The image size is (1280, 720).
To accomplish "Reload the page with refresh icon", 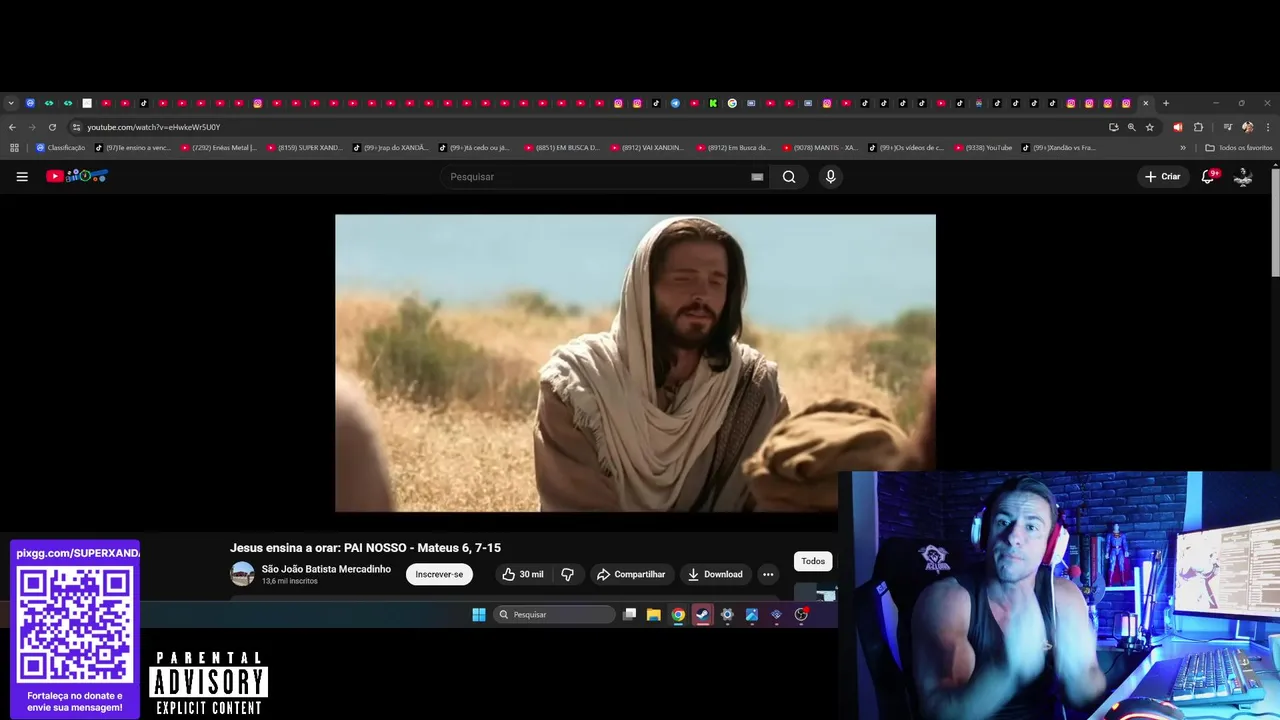I will click(52, 127).
